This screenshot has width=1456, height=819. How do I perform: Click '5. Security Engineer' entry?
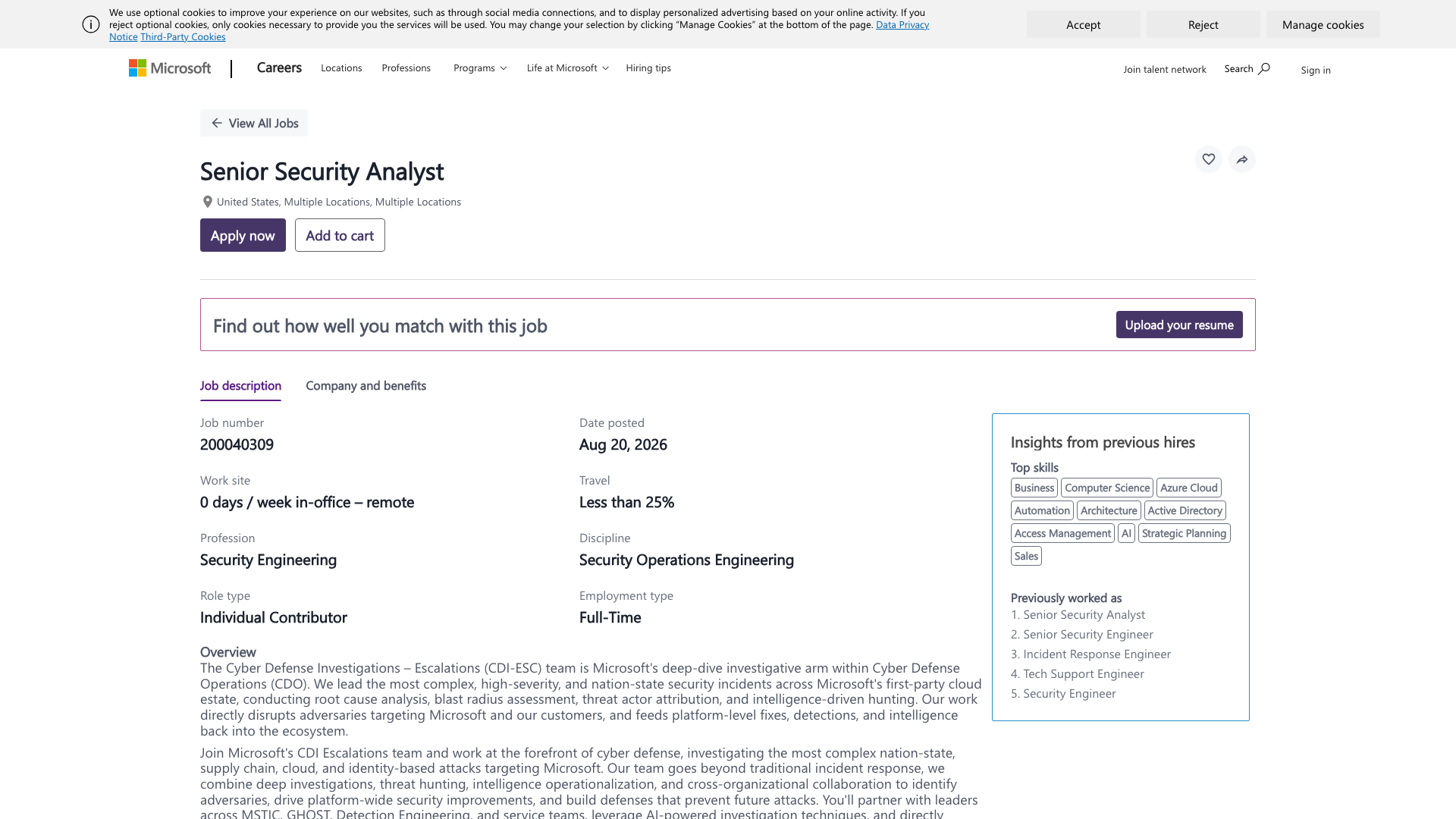(x=1063, y=694)
